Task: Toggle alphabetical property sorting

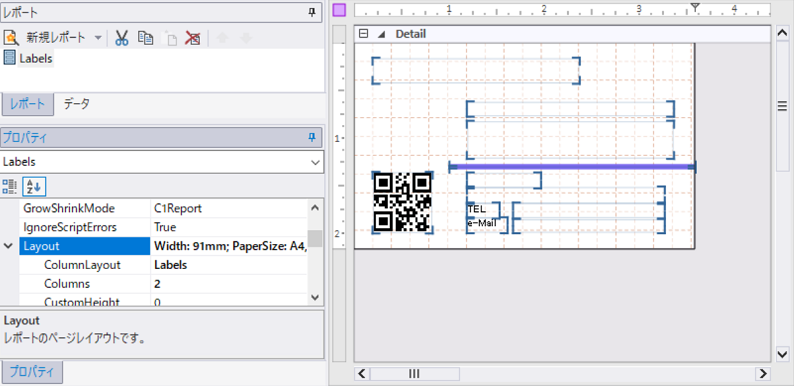Action: pos(35,187)
